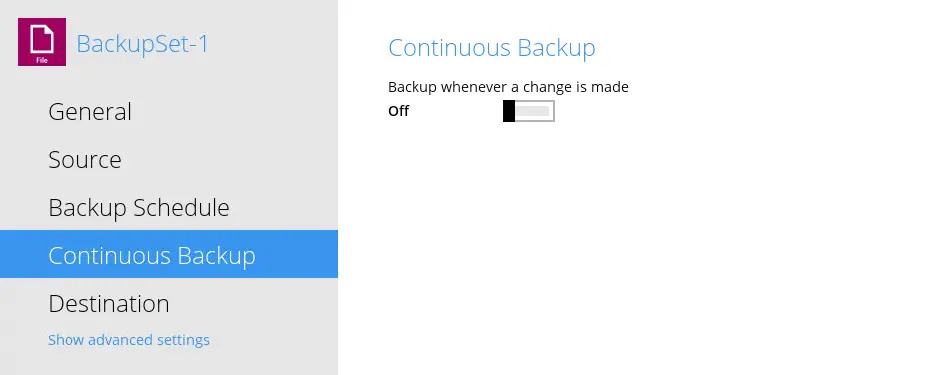Viewport: 951px width, 375px height.
Task: Click the black handle of the switch
Action: pyautogui.click(x=509, y=111)
